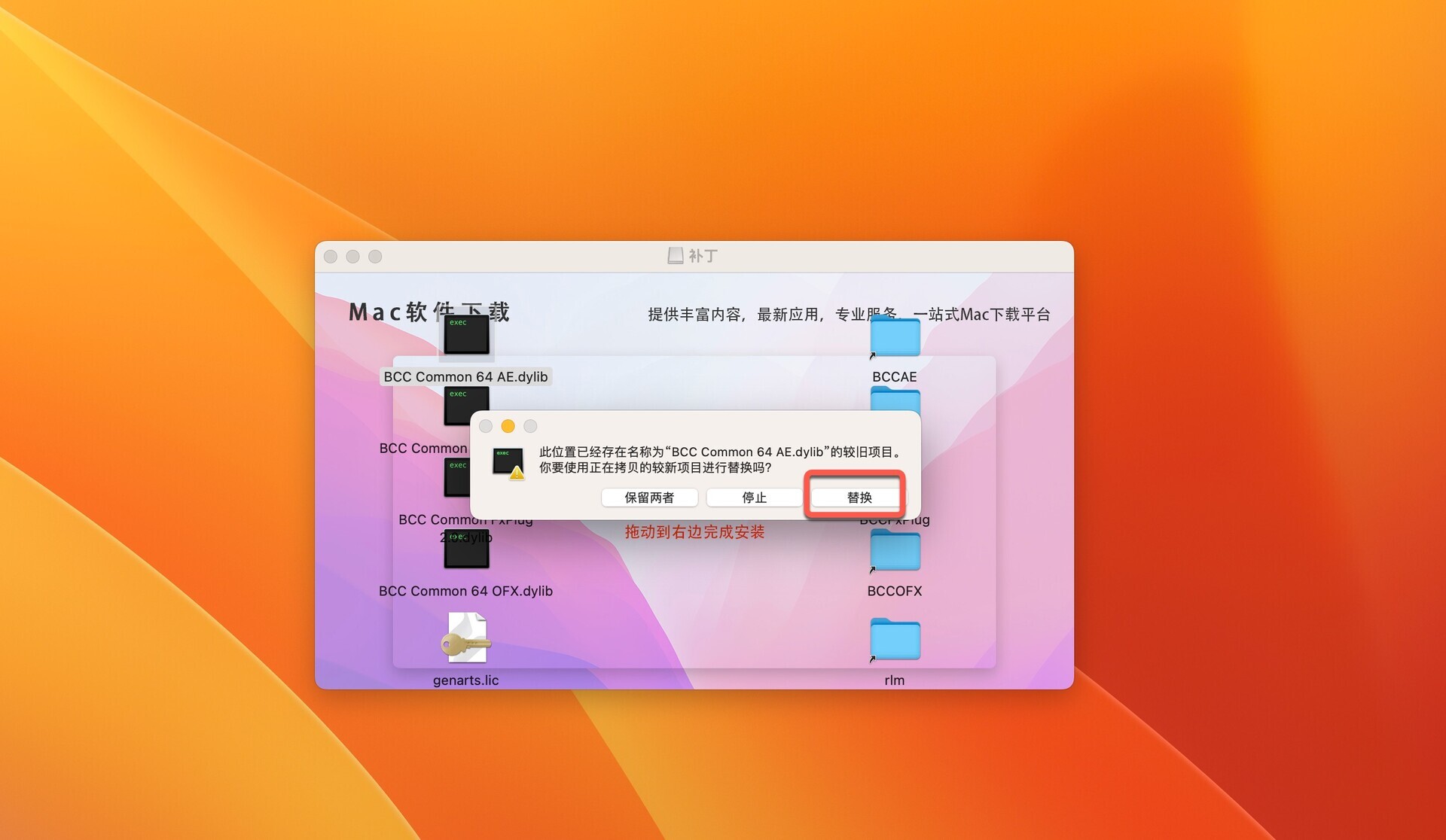The width and height of the screenshot is (1446, 840).
Task: Open the BCCAE folder alias
Action: (895, 336)
